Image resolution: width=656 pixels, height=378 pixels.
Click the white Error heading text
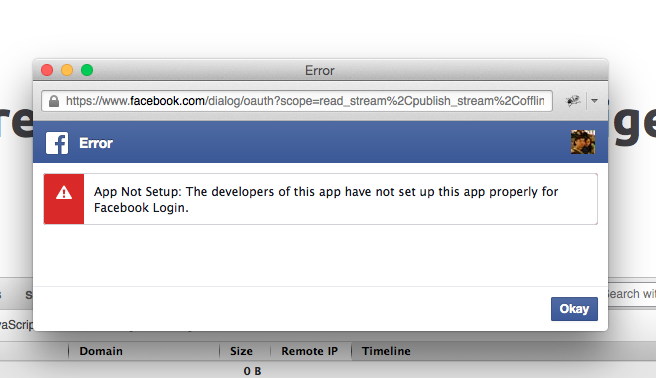96,143
